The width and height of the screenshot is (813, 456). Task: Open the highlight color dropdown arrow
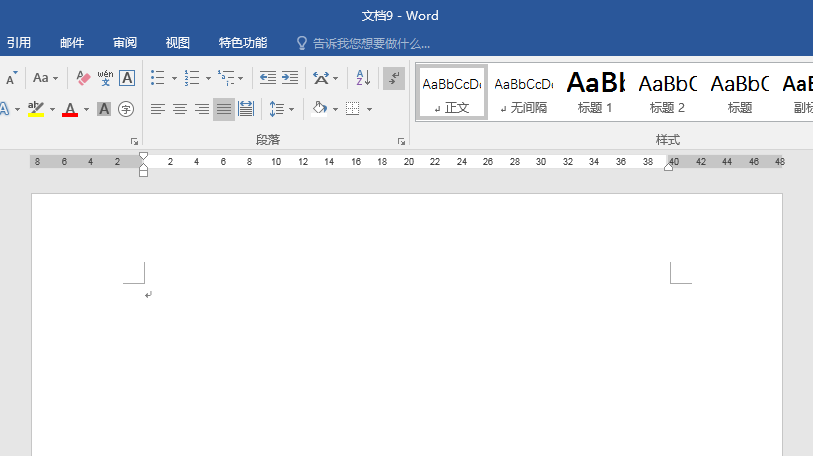coord(52,109)
